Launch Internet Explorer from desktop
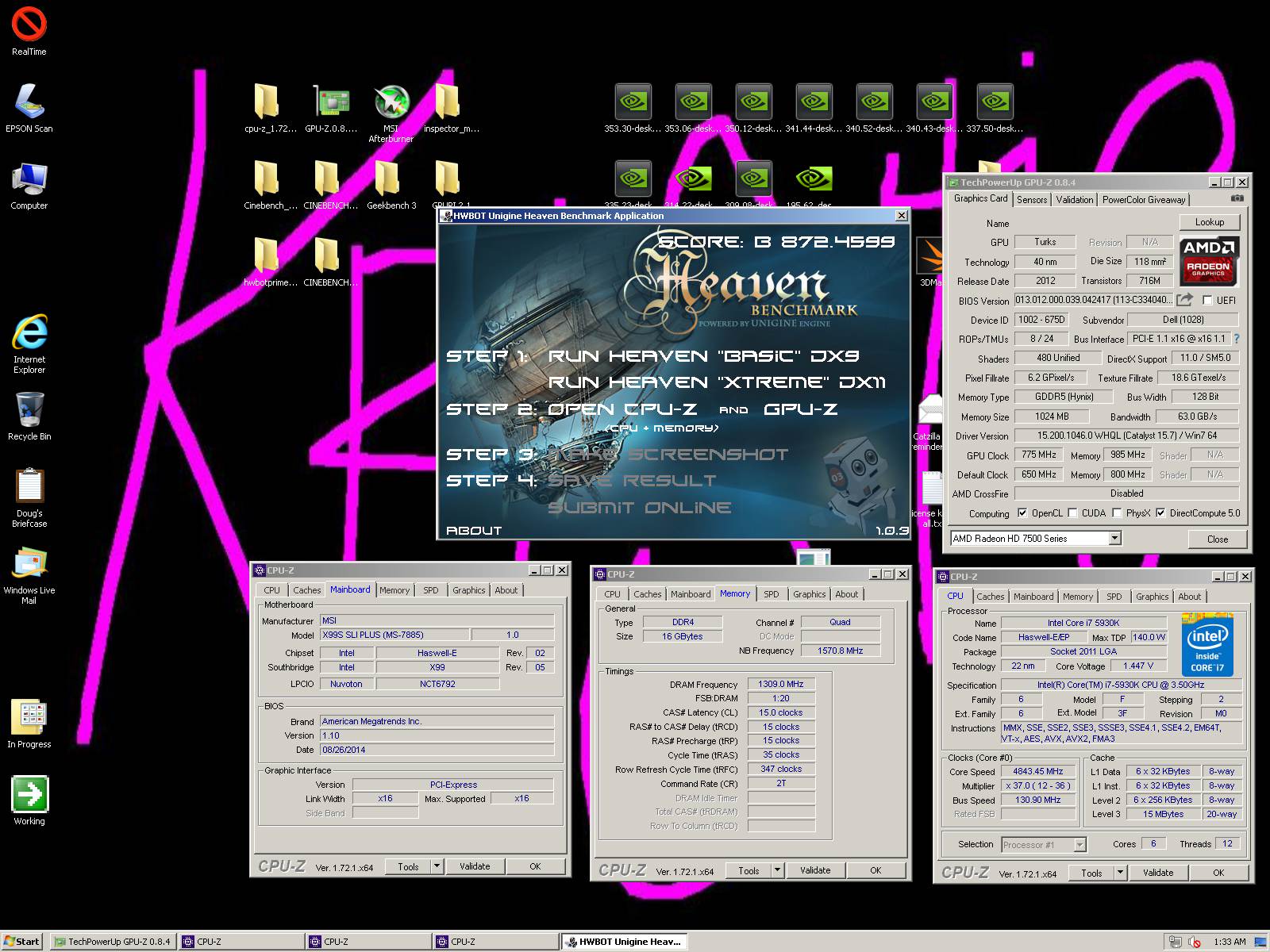 point(29,343)
